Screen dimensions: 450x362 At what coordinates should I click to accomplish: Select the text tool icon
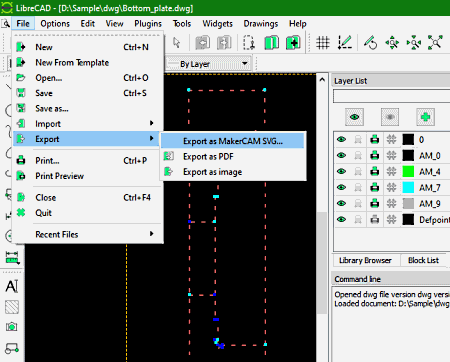tap(12, 286)
